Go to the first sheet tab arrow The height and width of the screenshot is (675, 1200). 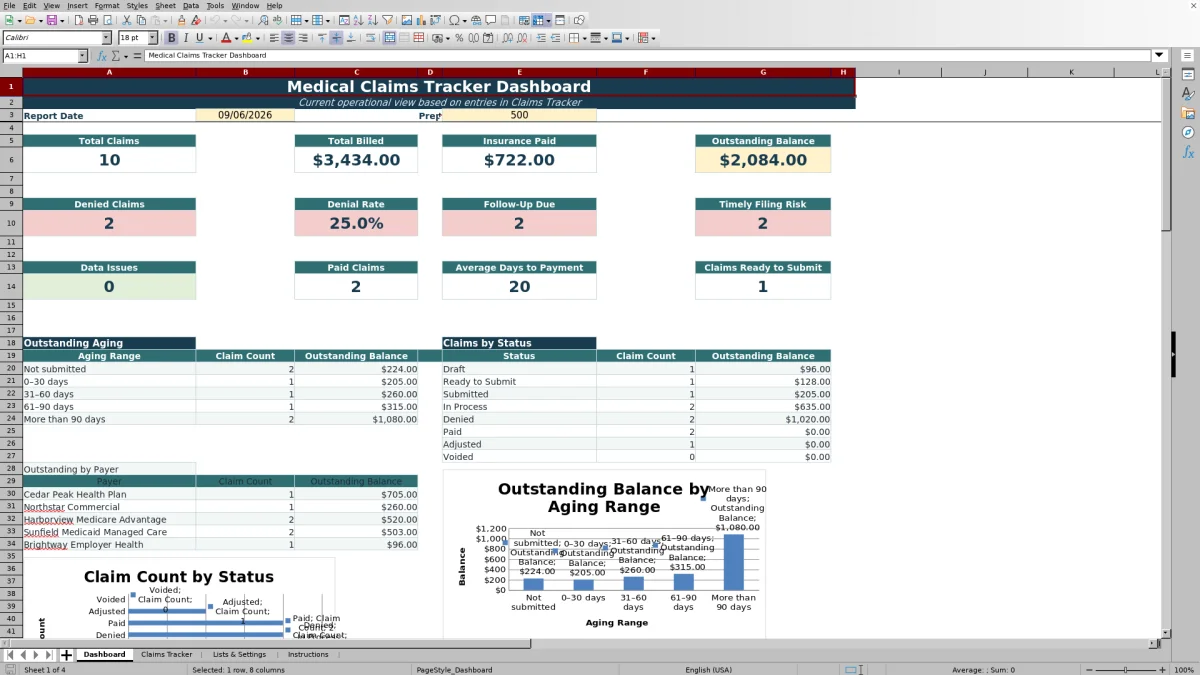pyautogui.click(x=10, y=655)
